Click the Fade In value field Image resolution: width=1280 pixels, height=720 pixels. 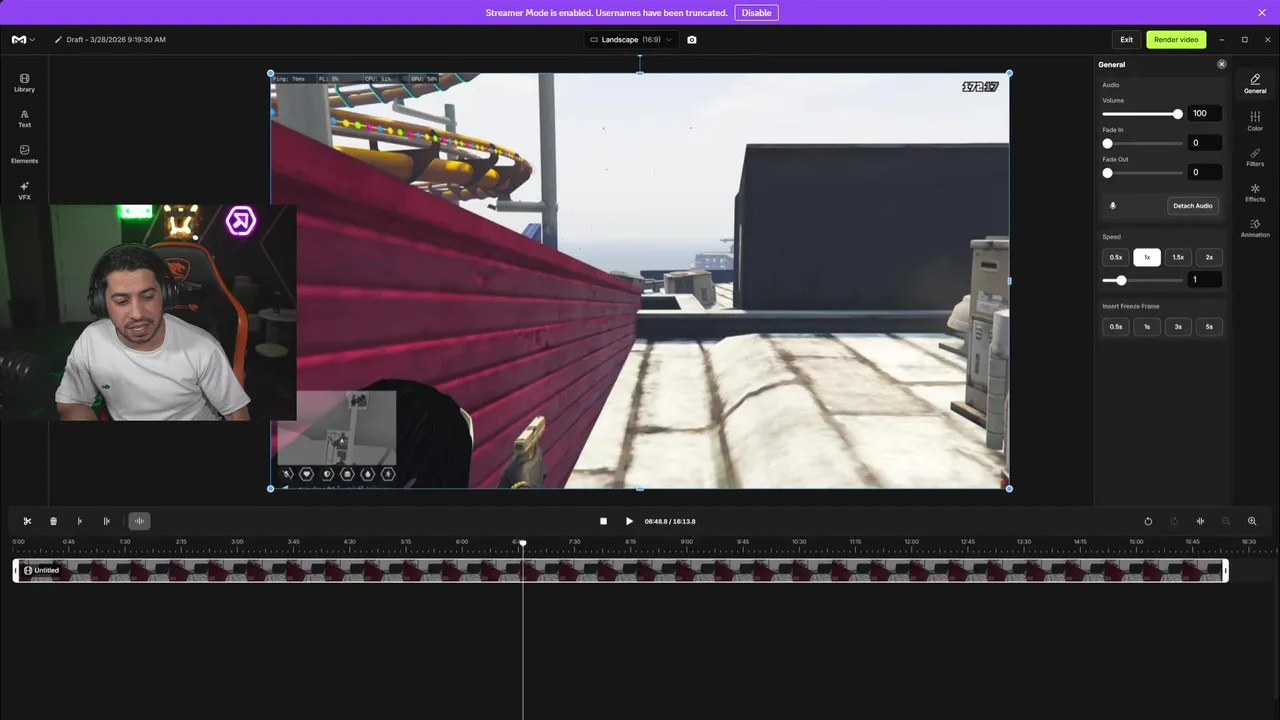click(x=1205, y=143)
